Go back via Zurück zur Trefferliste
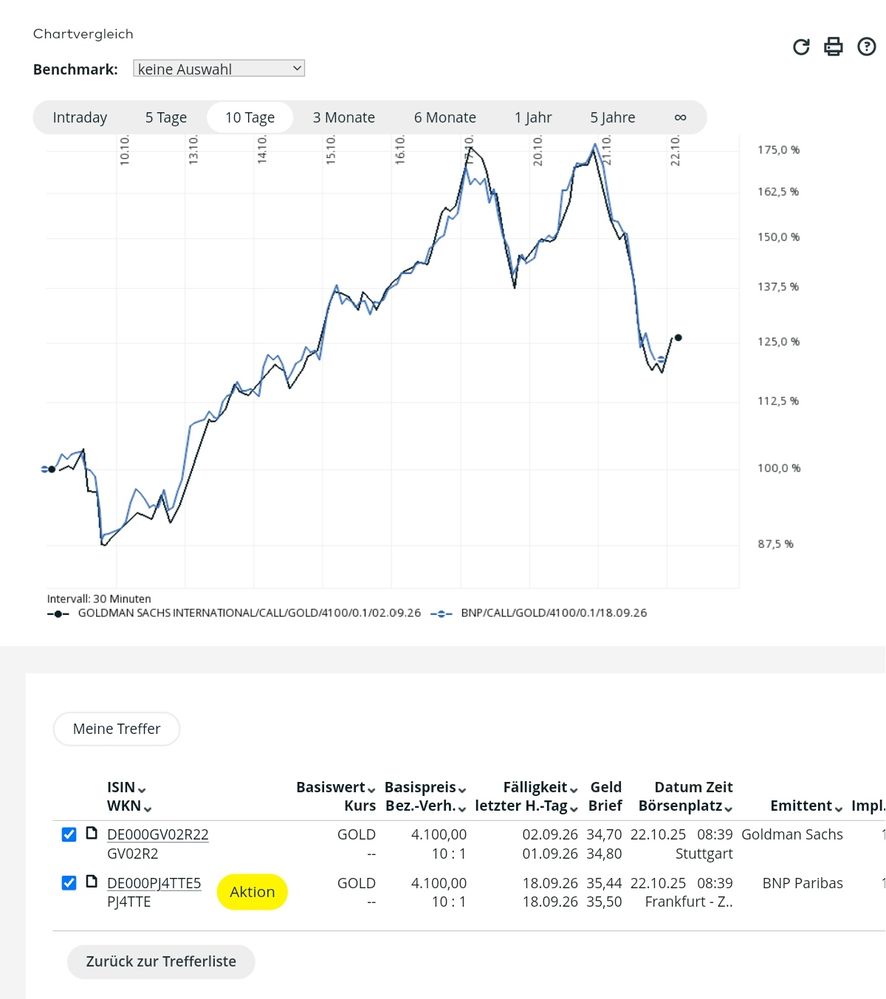Viewport: 886px width, 999px height. 161,961
